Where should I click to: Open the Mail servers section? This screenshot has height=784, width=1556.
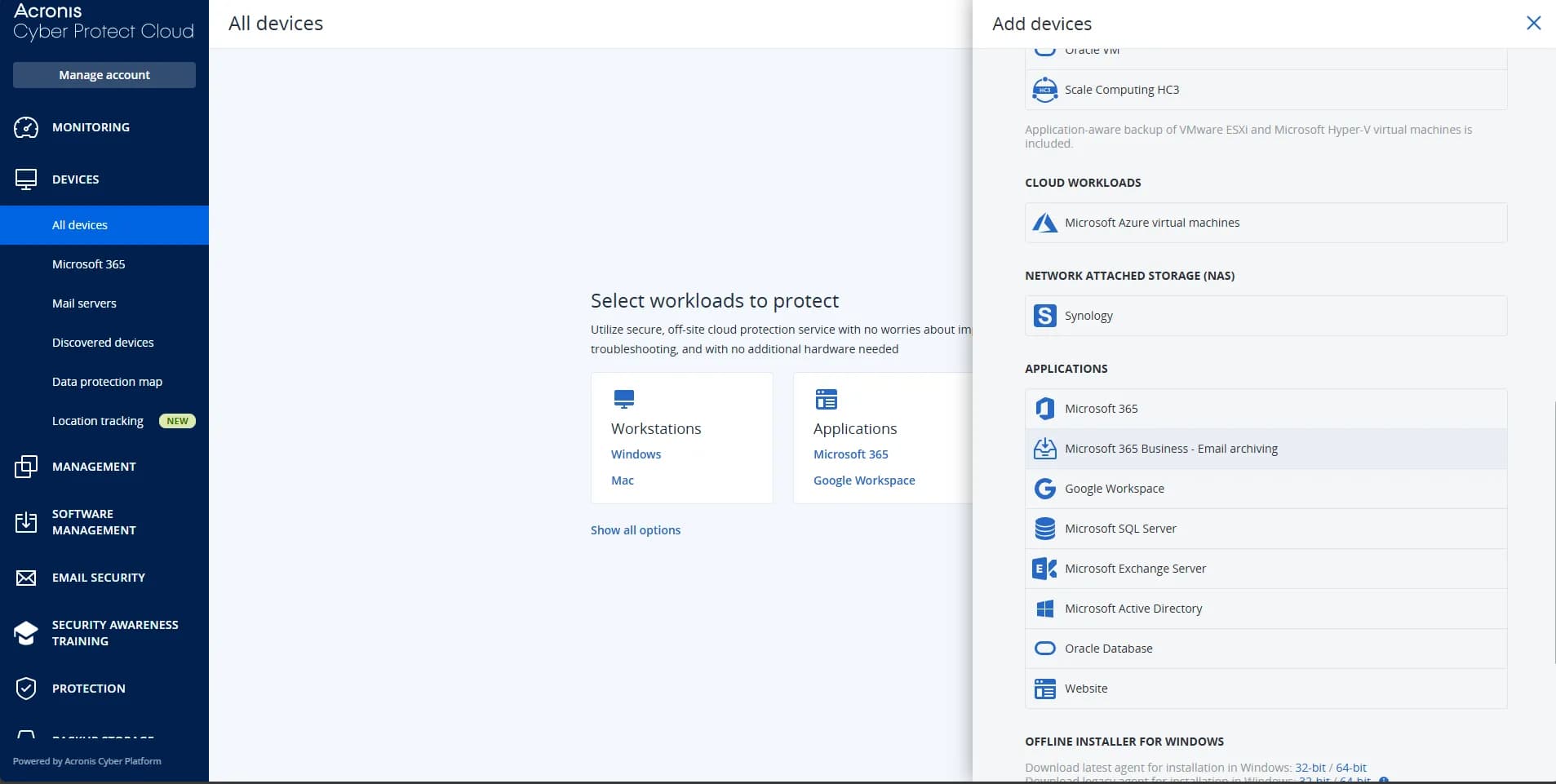point(84,303)
